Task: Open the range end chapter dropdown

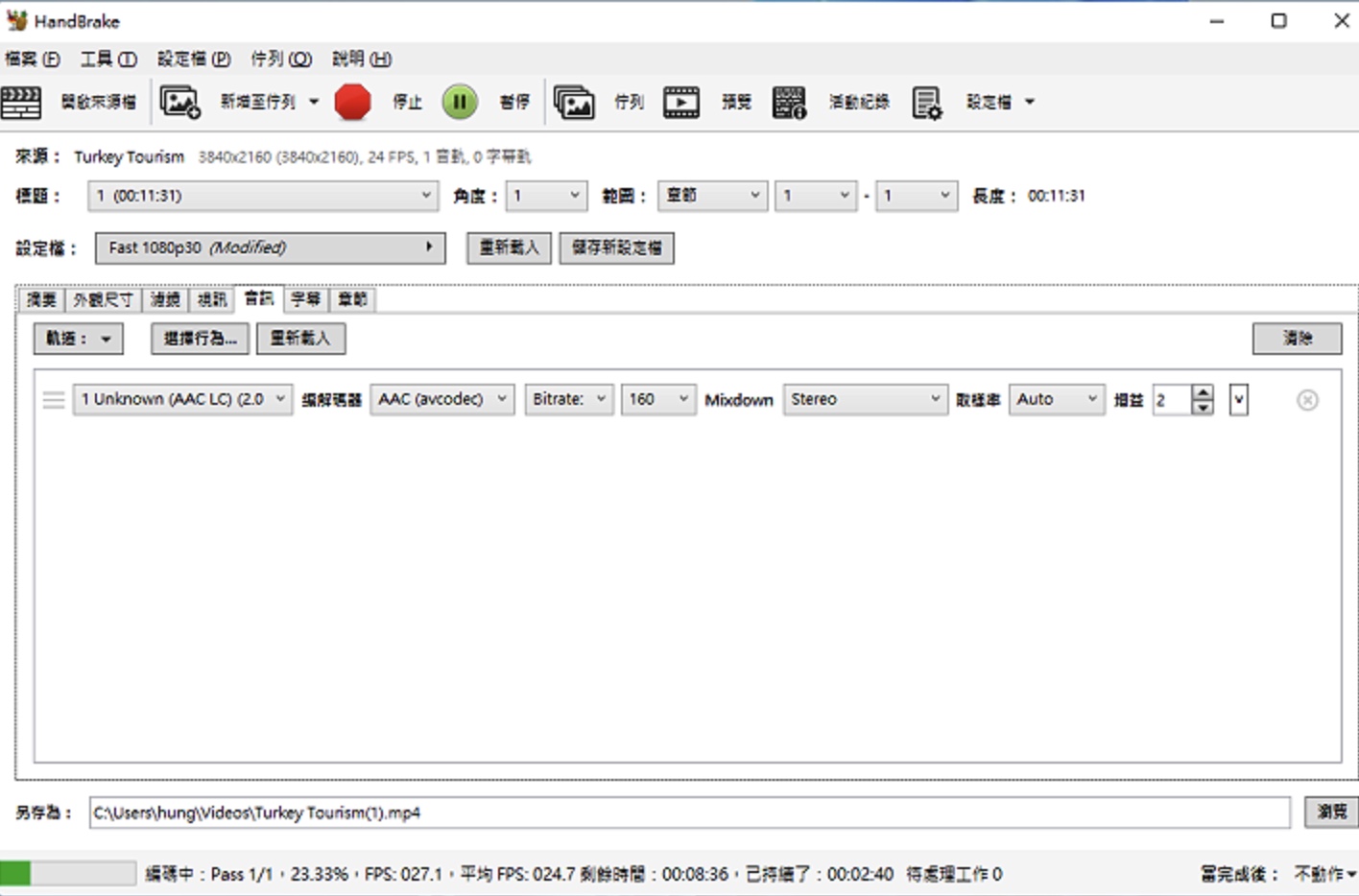Action: point(917,196)
